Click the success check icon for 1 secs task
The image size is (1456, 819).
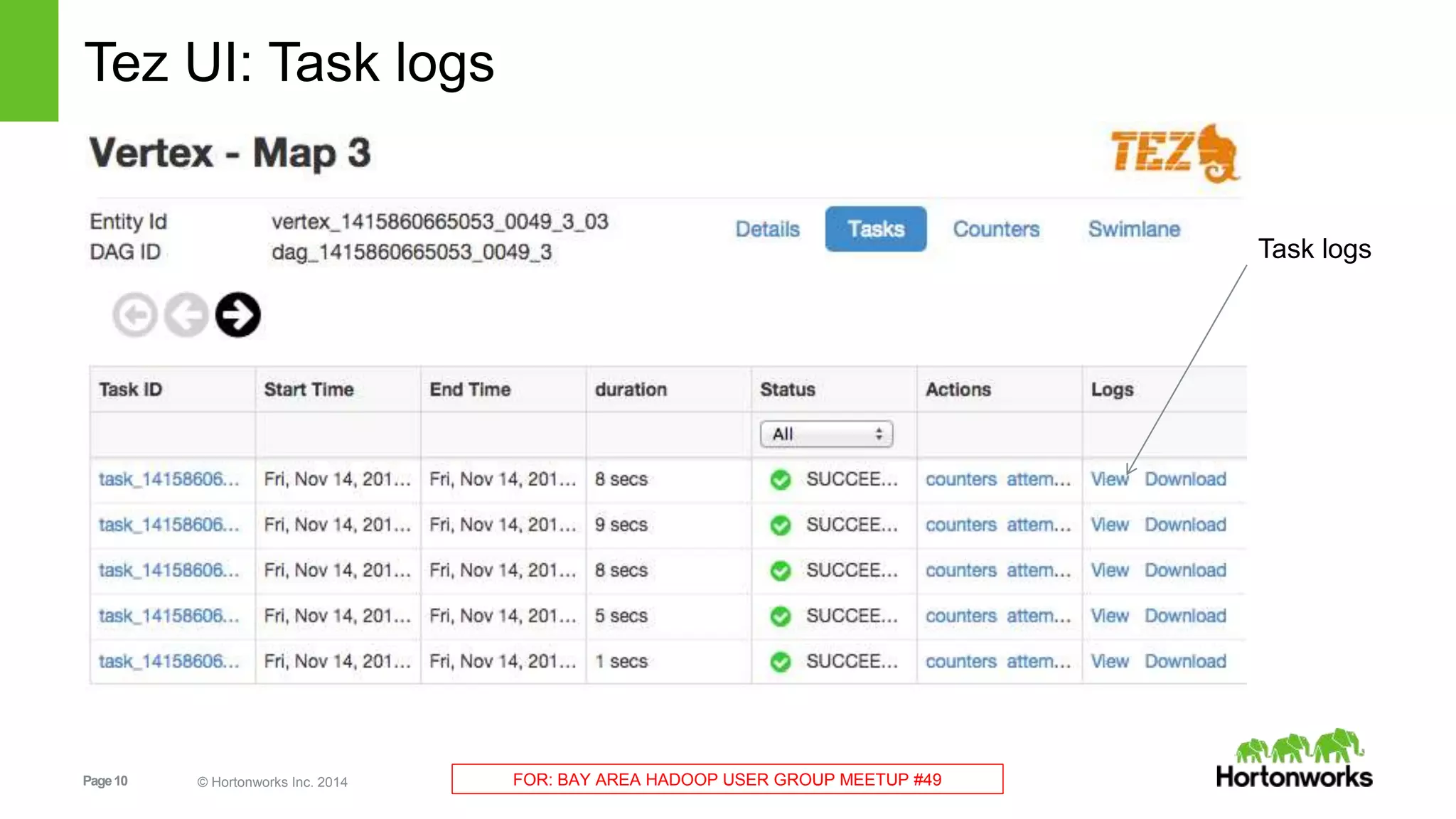(x=781, y=662)
